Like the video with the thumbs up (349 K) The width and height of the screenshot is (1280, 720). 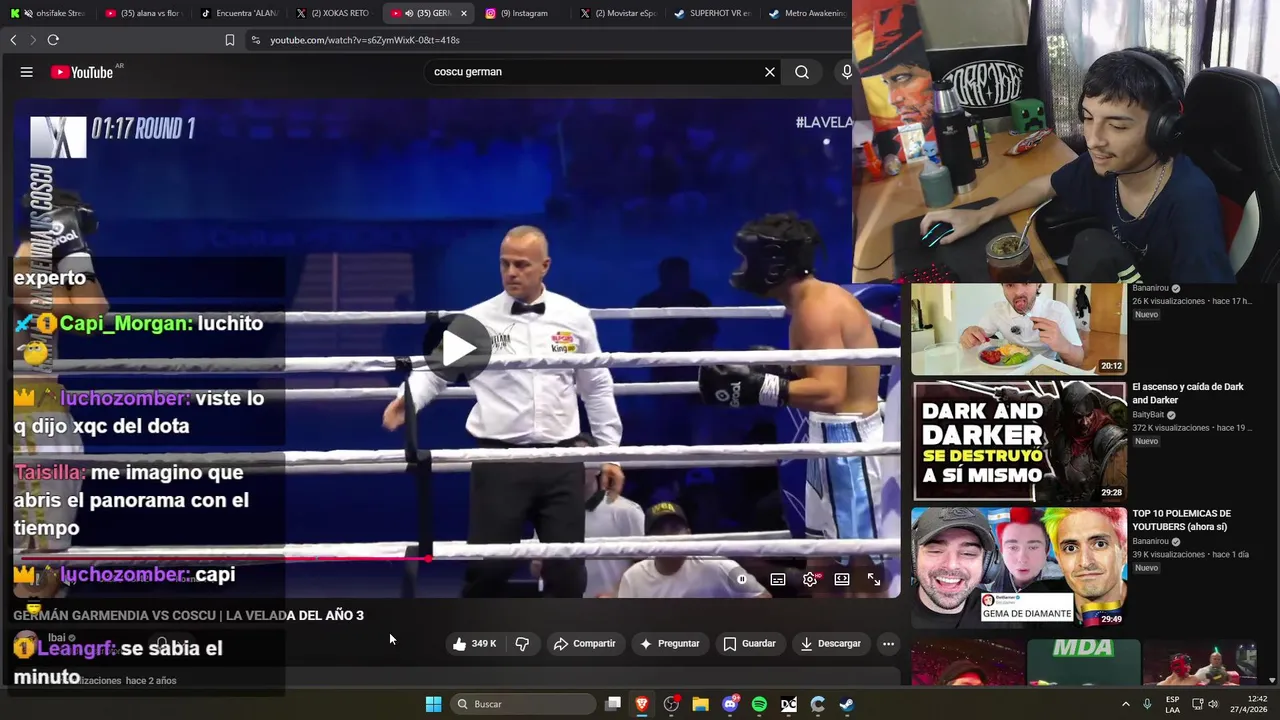point(475,644)
